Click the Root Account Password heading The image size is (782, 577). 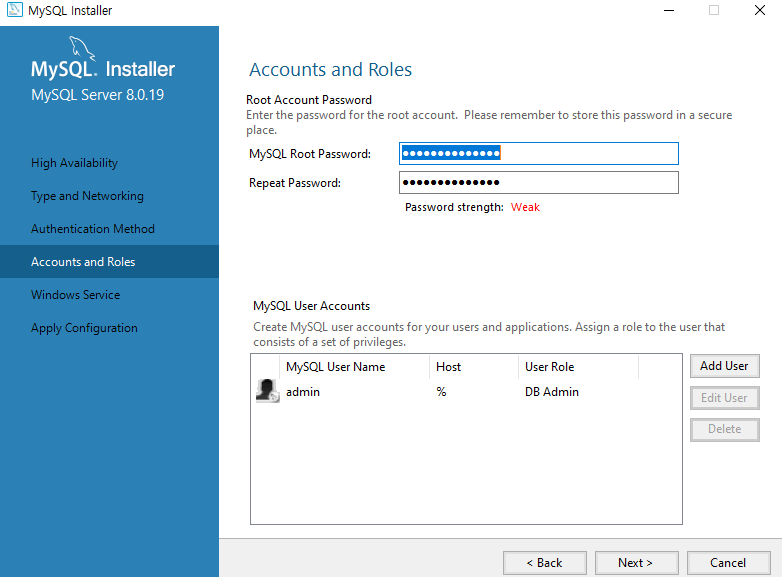[x=309, y=100]
